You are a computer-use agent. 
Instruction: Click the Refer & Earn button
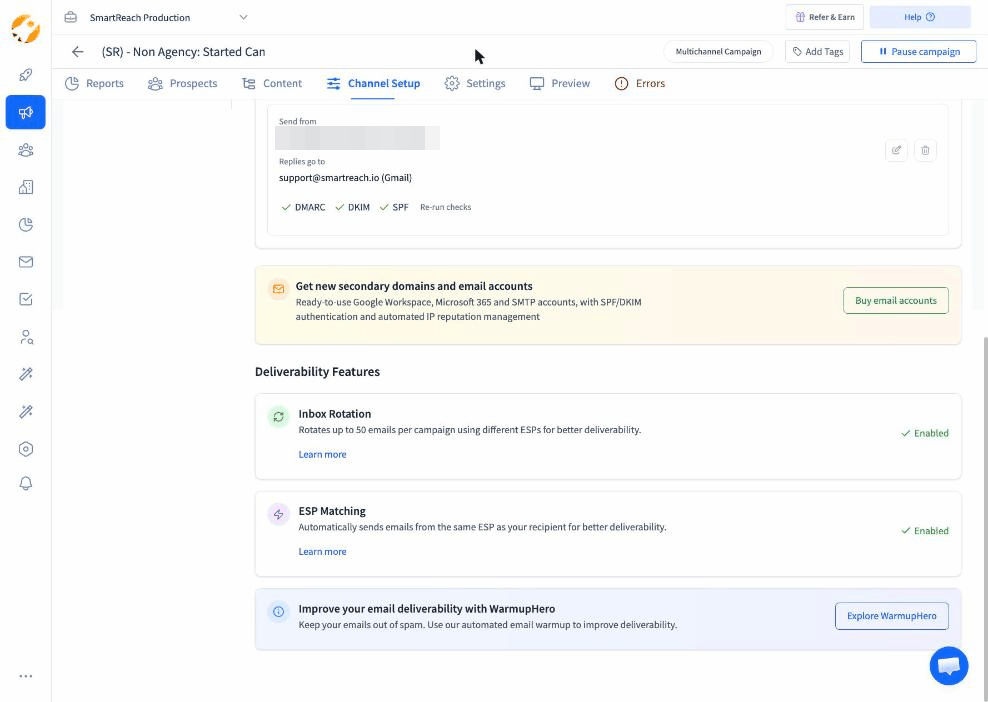825,17
